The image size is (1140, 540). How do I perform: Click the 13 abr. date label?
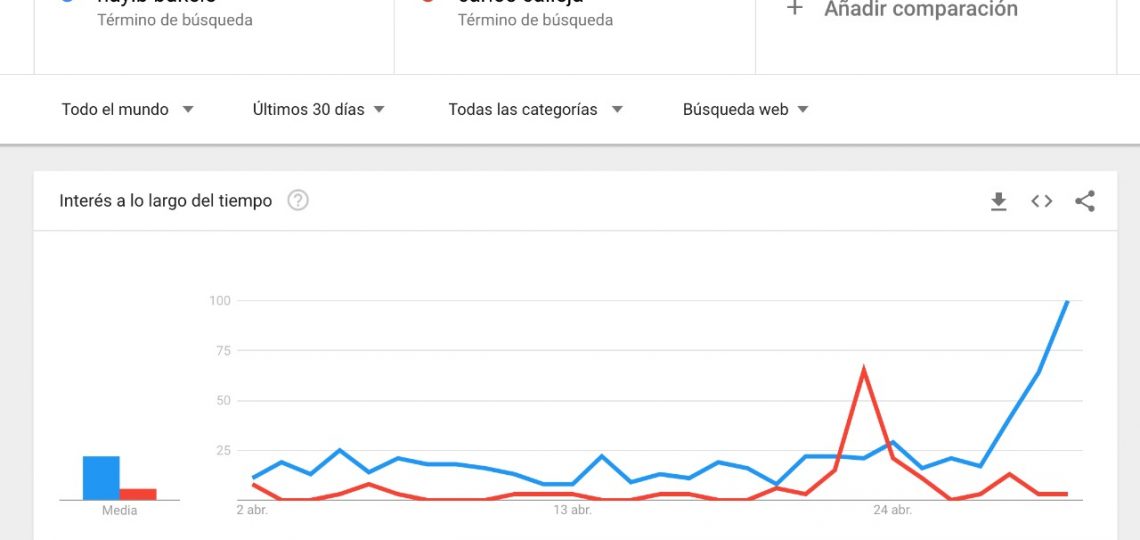[x=573, y=510]
